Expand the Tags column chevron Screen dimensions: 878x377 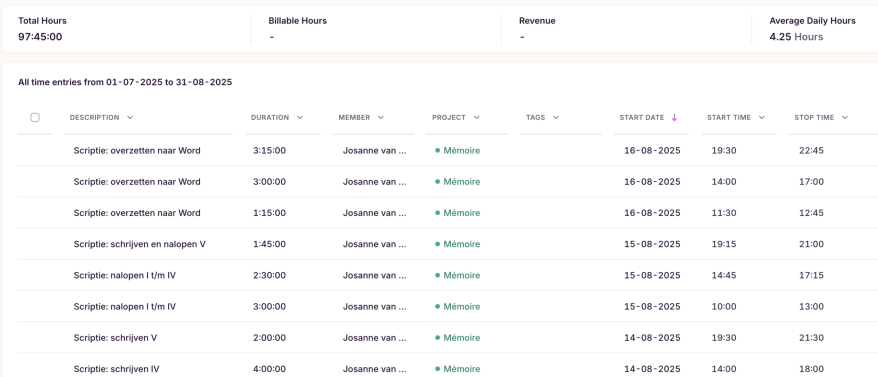coord(556,118)
